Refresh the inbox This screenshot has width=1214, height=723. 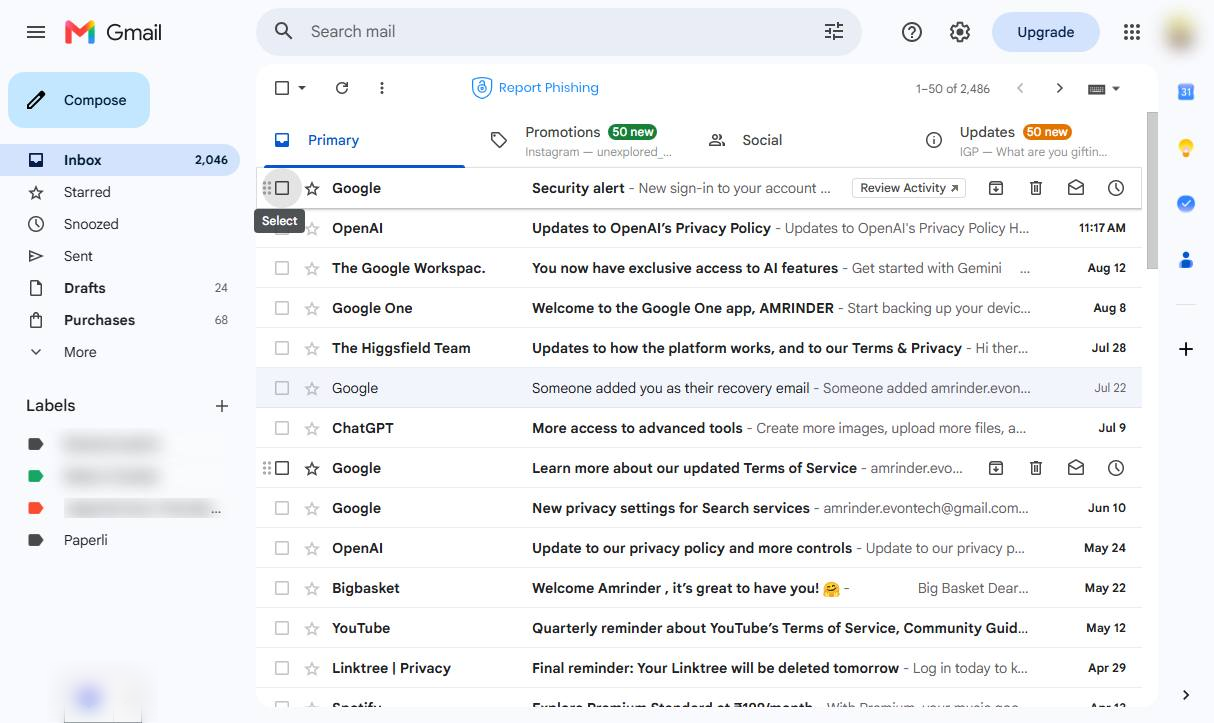pos(342,88)
